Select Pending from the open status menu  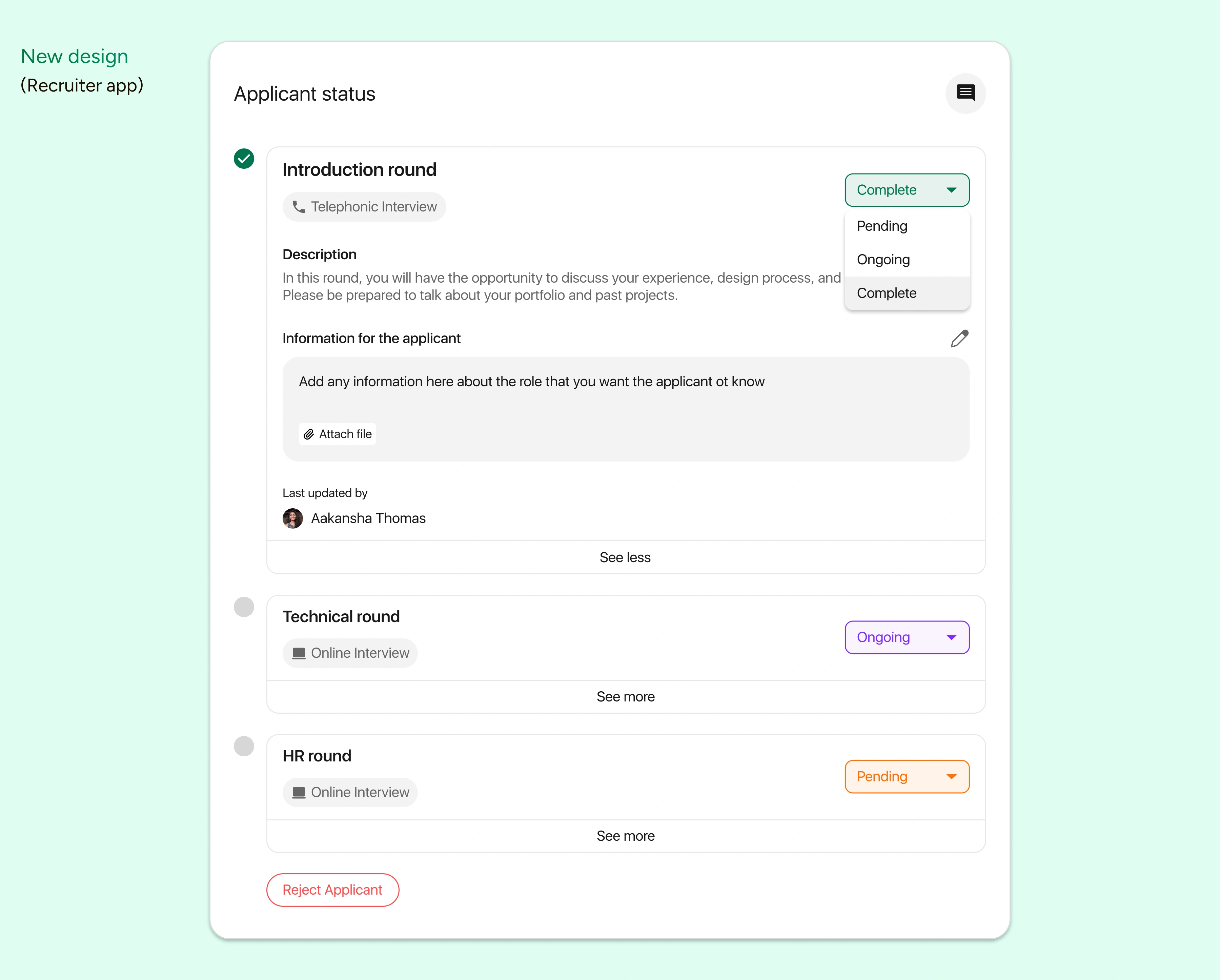click(882, 226)
